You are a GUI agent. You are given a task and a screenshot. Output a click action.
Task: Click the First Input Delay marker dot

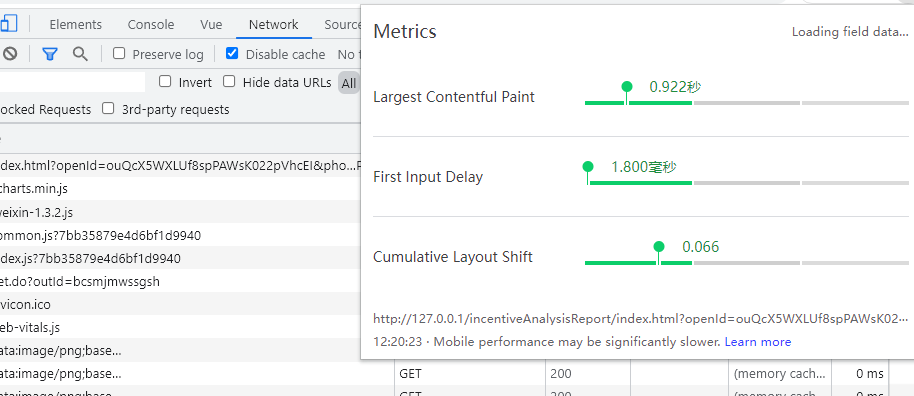(588, 167)
